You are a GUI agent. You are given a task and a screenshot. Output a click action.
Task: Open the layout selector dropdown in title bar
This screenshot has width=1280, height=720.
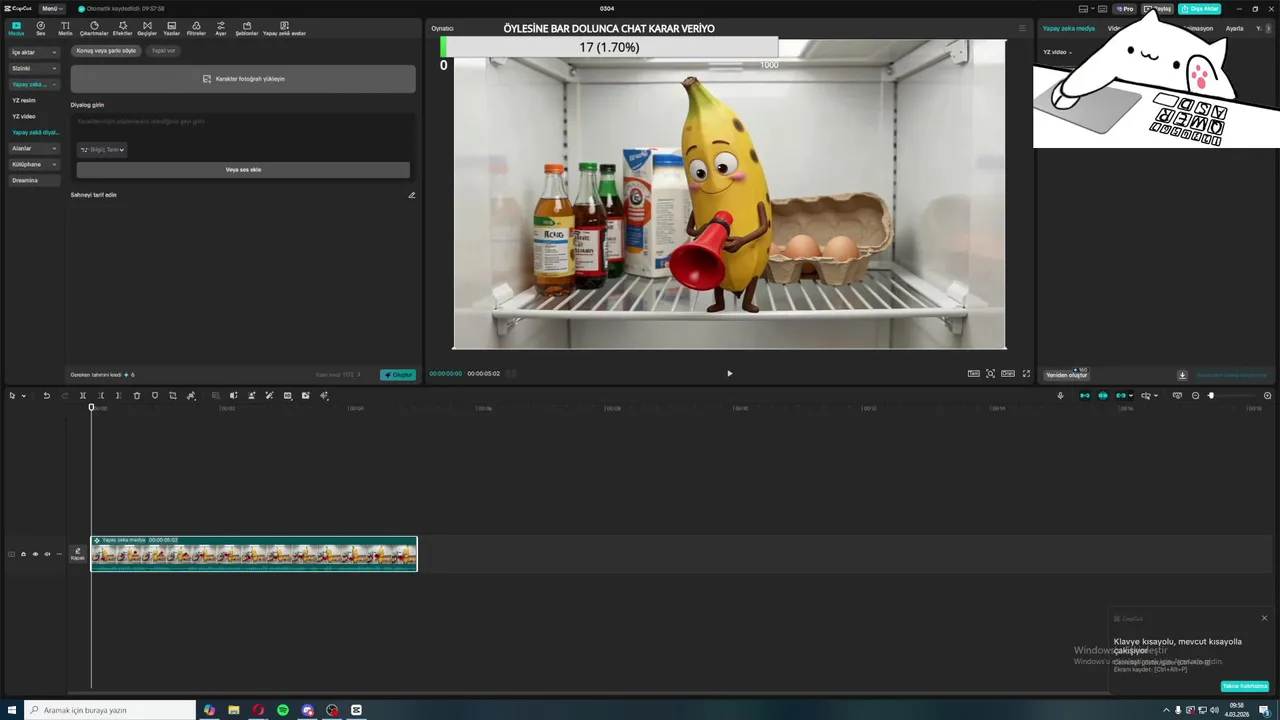pyautogui.click(x=1087, y=9)
